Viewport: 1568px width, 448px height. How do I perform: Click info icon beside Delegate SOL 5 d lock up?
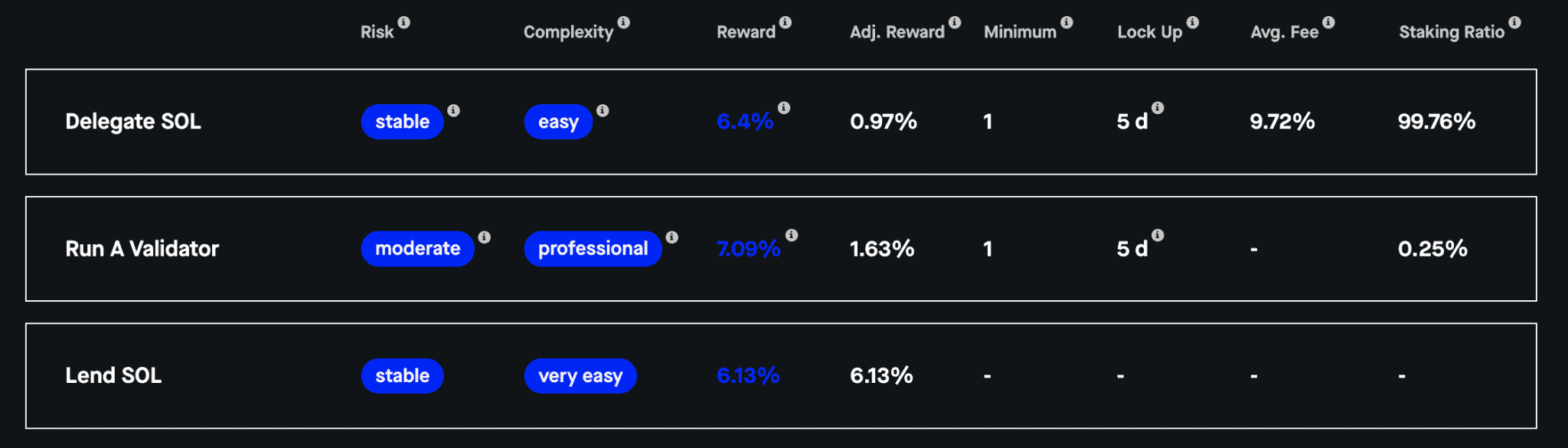point(1158,108)
